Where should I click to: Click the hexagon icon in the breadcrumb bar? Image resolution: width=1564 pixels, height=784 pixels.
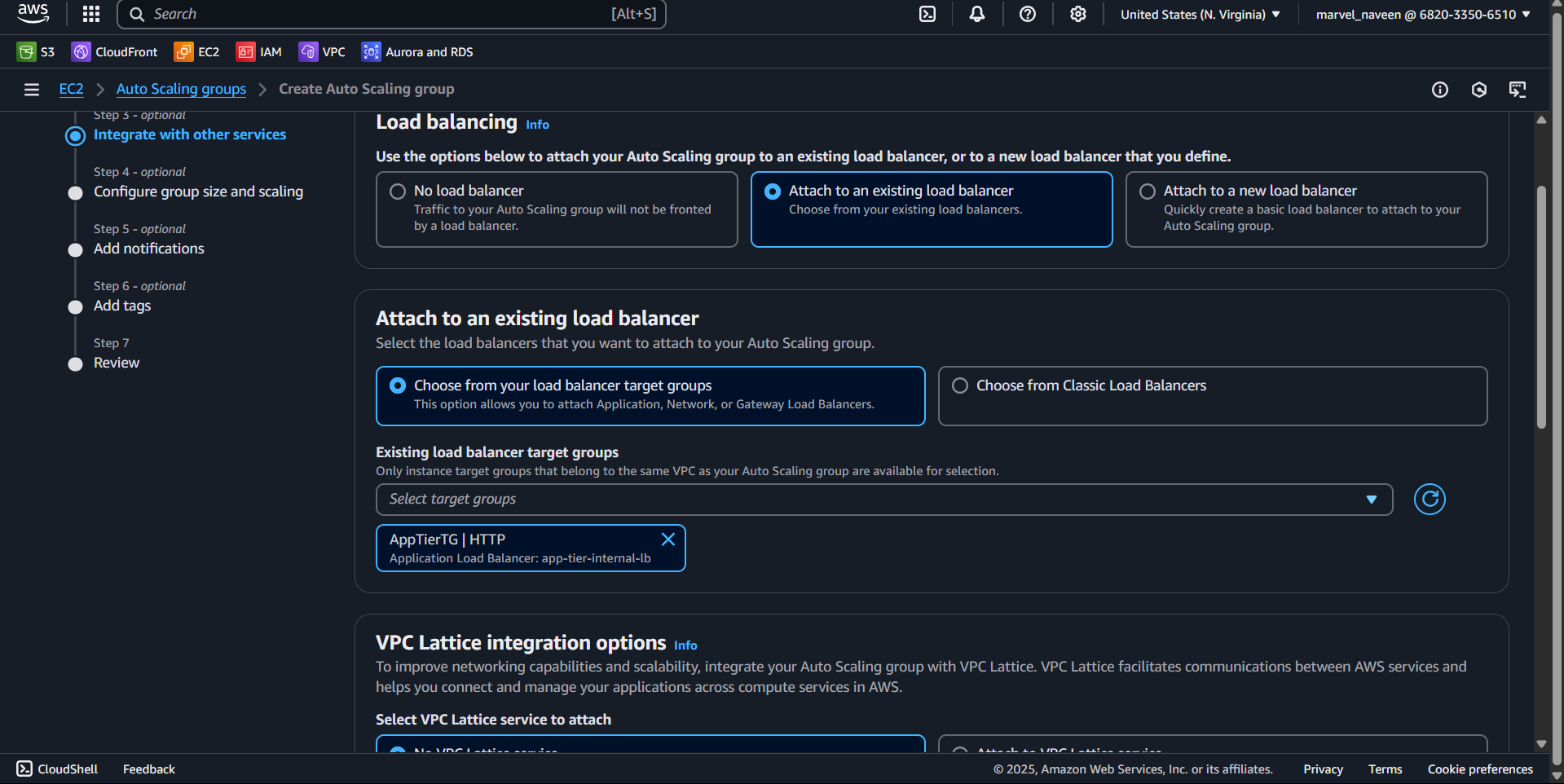click(x=1479, y=90)
